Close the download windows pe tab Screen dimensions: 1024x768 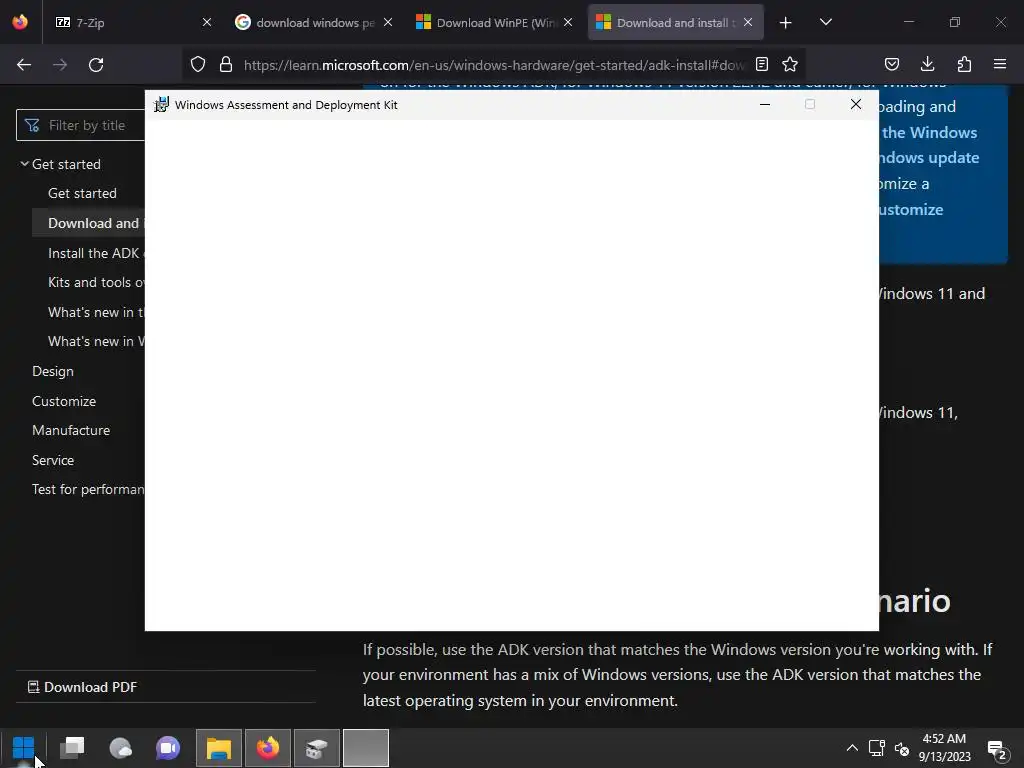pyautogui.click(x=388, y=22)
